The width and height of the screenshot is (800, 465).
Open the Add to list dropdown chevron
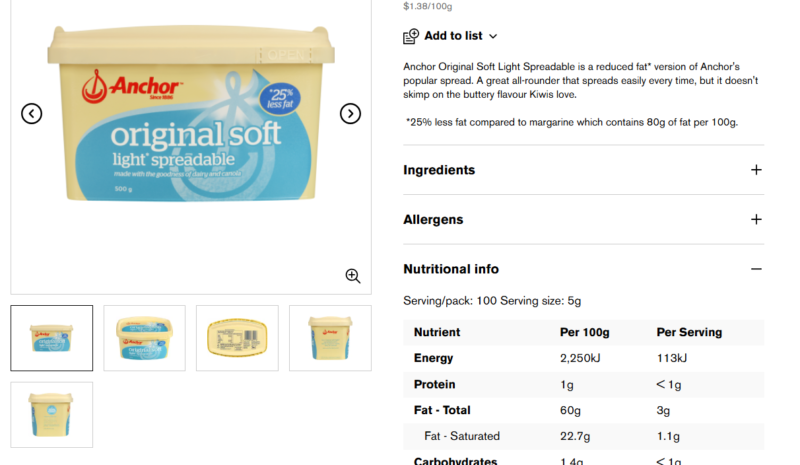[x=493, y=36]
